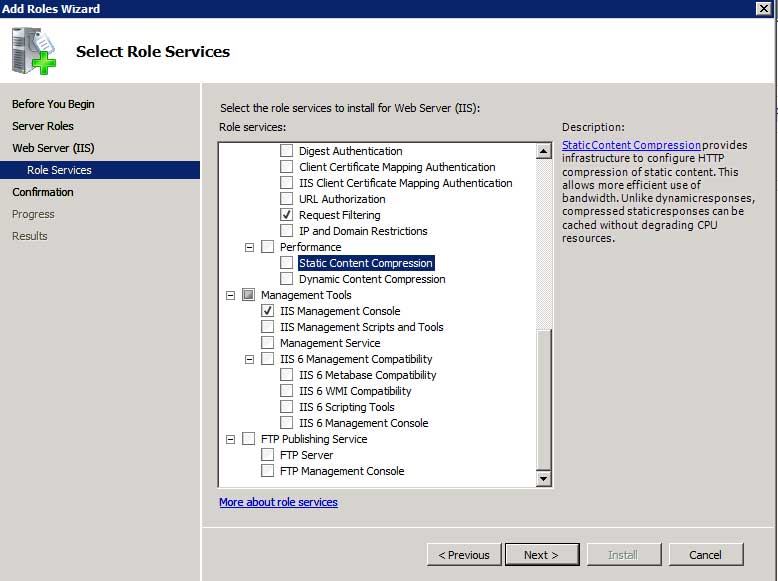Check FTP Publishing Service checkbox
Screen dimensions: 778x581
click(x=249, y=439)
